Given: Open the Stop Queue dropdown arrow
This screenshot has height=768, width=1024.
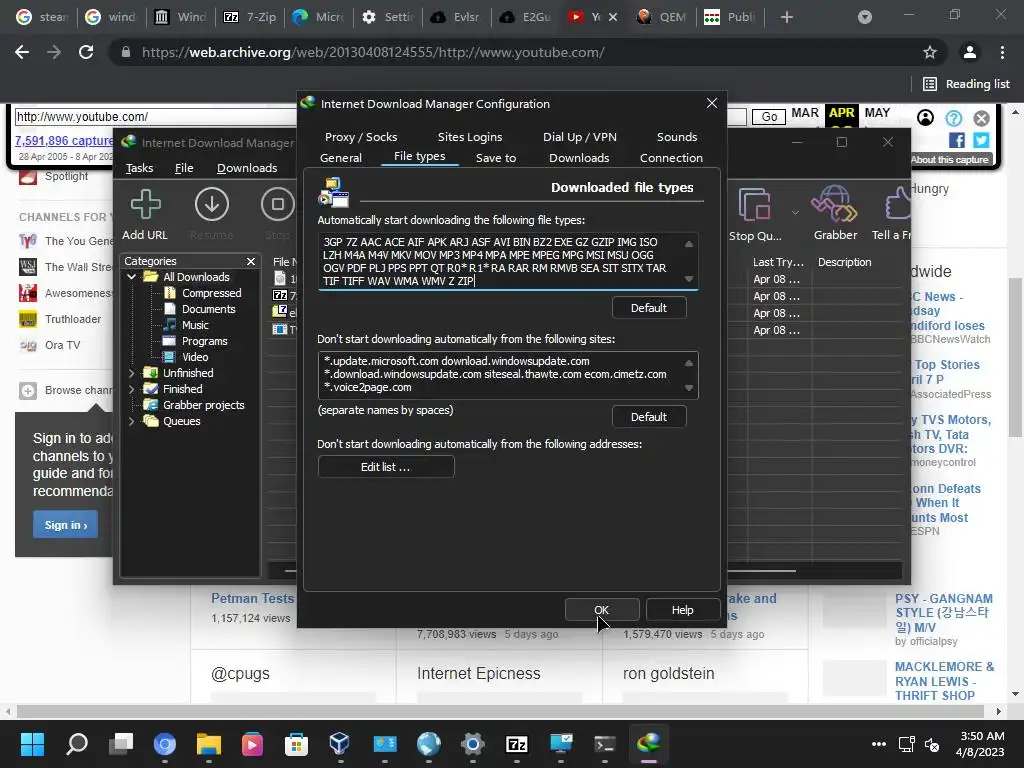Looking at the screenshot, I should (x=795, y=212).
